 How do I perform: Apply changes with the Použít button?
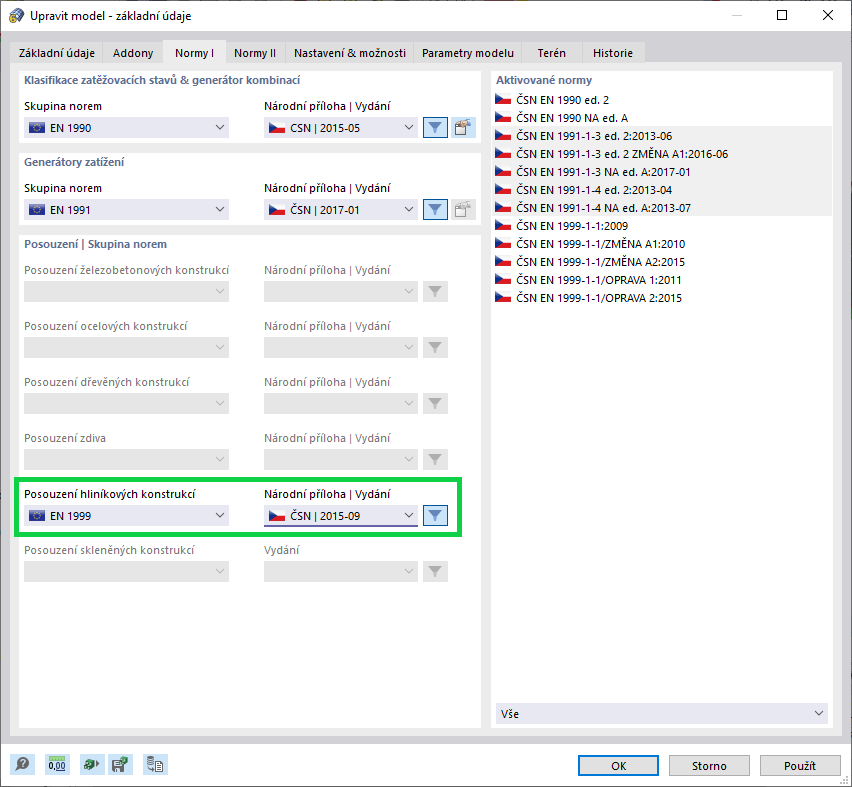tap(800, 765)
